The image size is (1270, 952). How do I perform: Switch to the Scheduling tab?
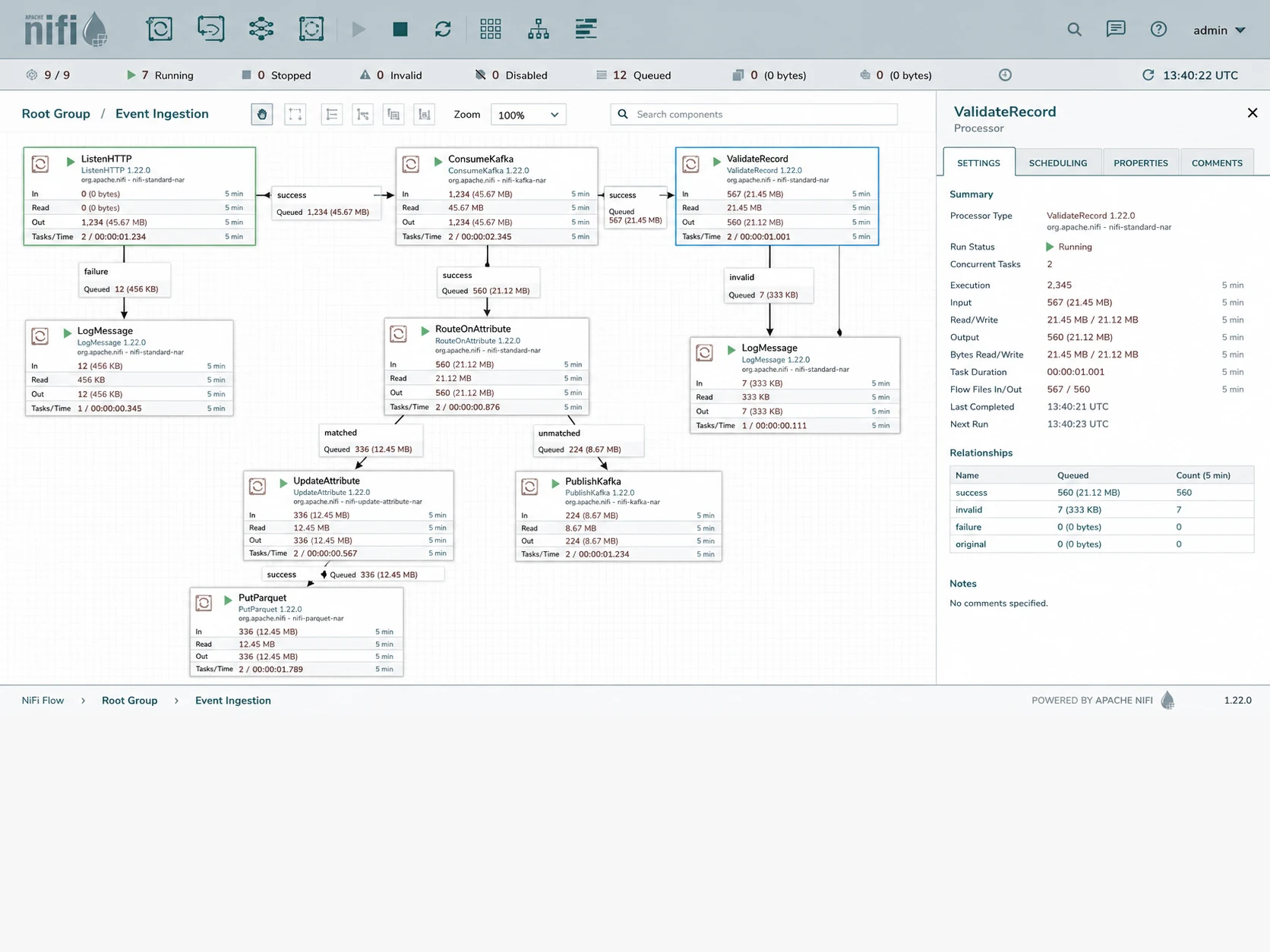1058,162
